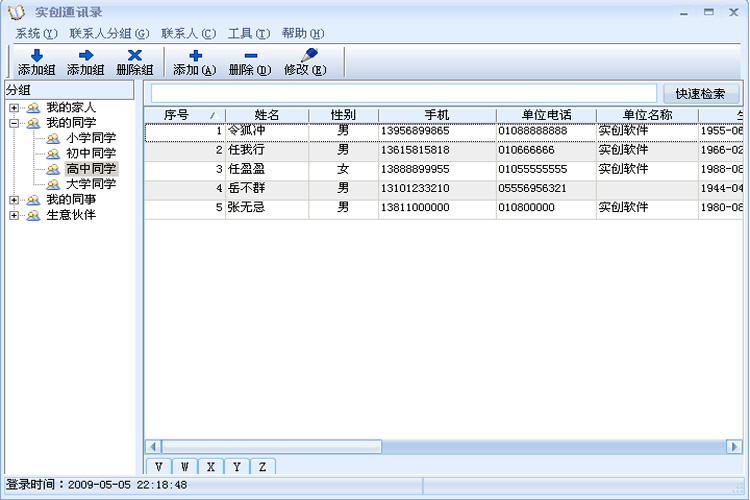The image size is (750, 500).
Task: Click mobile number 13811000000
Action: click(x=415, y=208)
